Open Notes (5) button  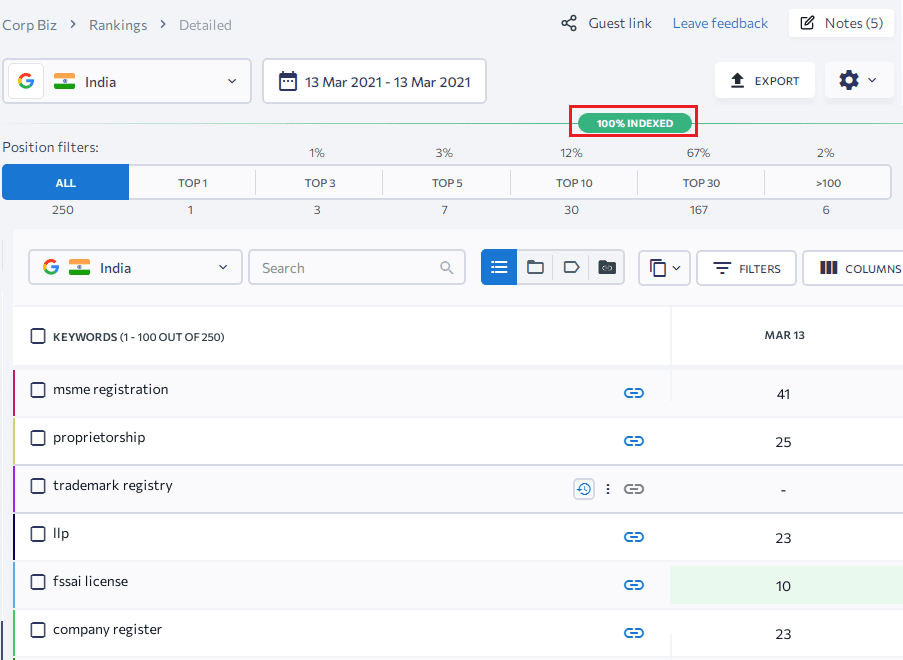coord(841,23)
